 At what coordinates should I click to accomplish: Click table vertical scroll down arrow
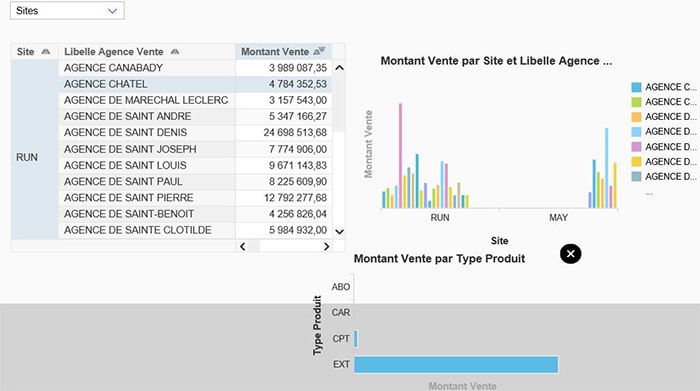point(339,232)
